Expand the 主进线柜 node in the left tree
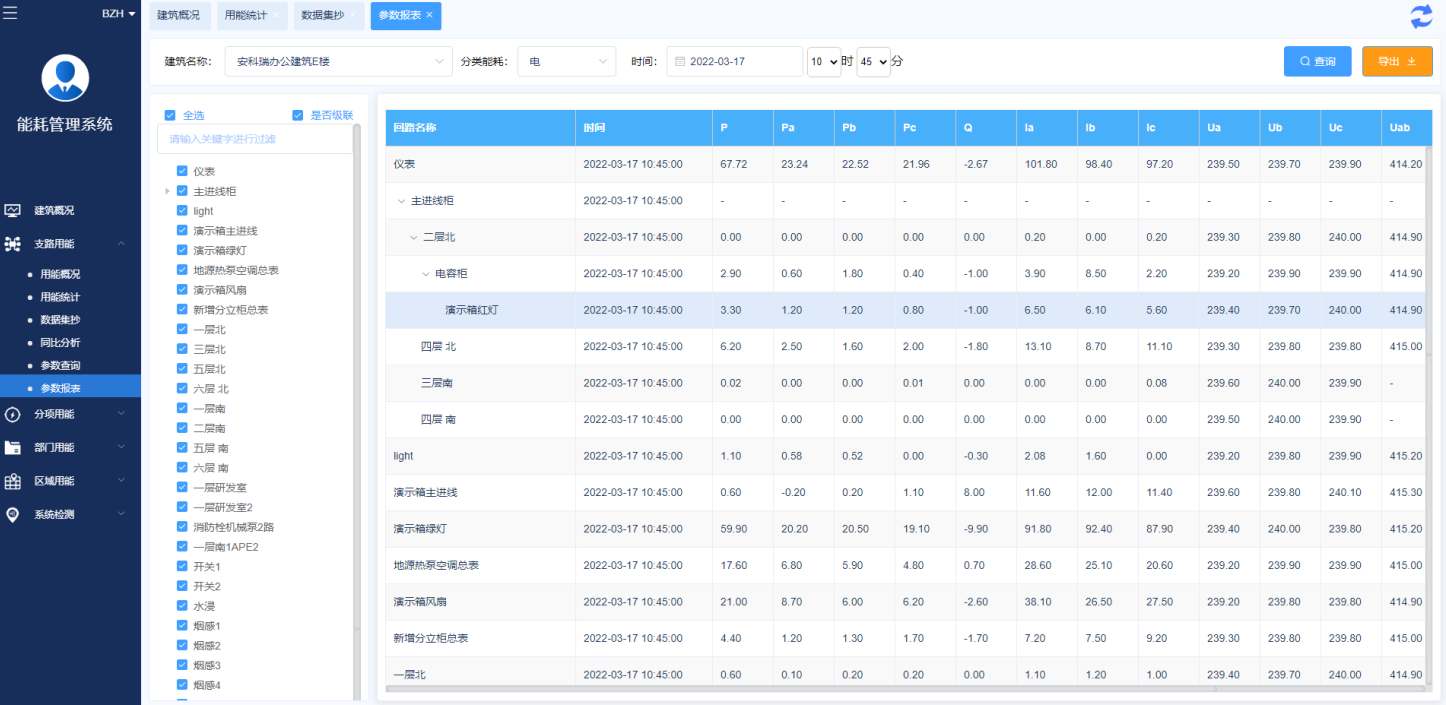Image resolution: width=1446 pixels, height=705 pixels. tap(168, 191)
